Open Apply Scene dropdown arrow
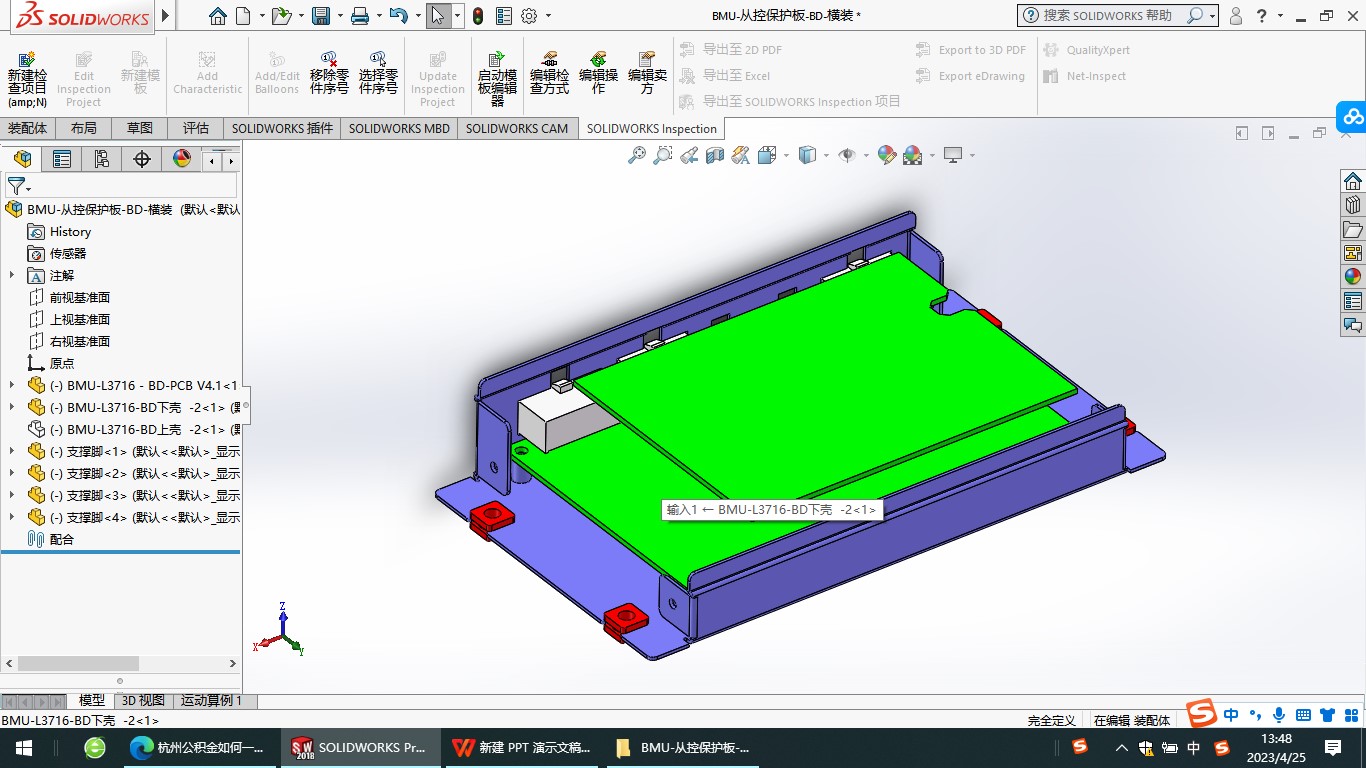Image resolution: width=1366 pixels, height=768 pixels. pos(932,156)
